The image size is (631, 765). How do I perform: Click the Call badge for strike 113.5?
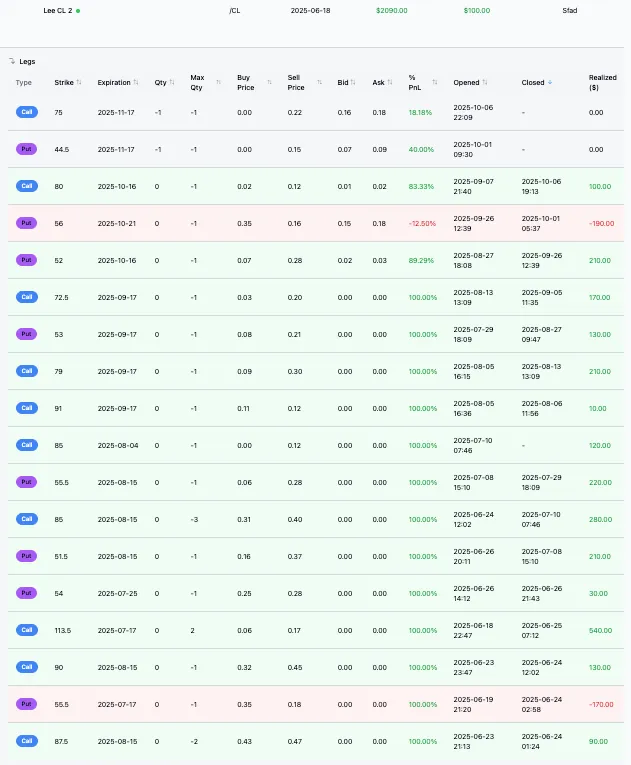coord(26,630)
